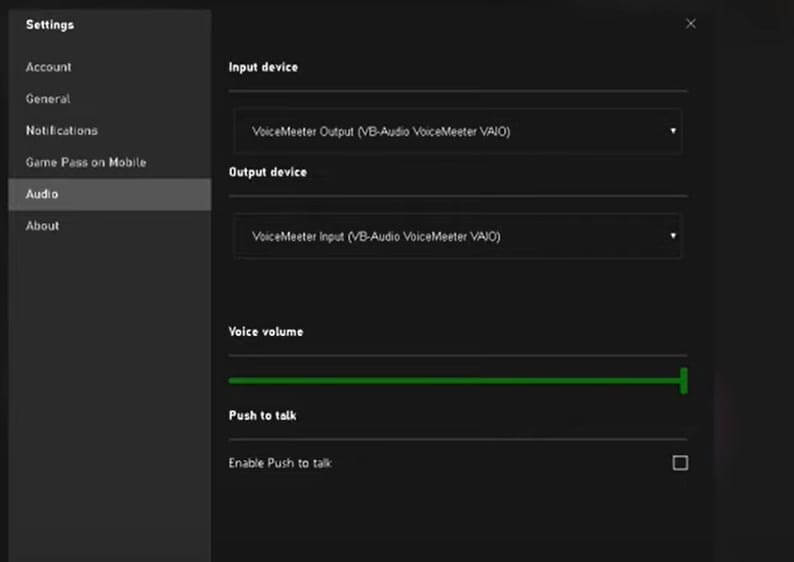Screen dimensions: 794x562
Task: Click the Settings title heading
Action: [50, 24]
